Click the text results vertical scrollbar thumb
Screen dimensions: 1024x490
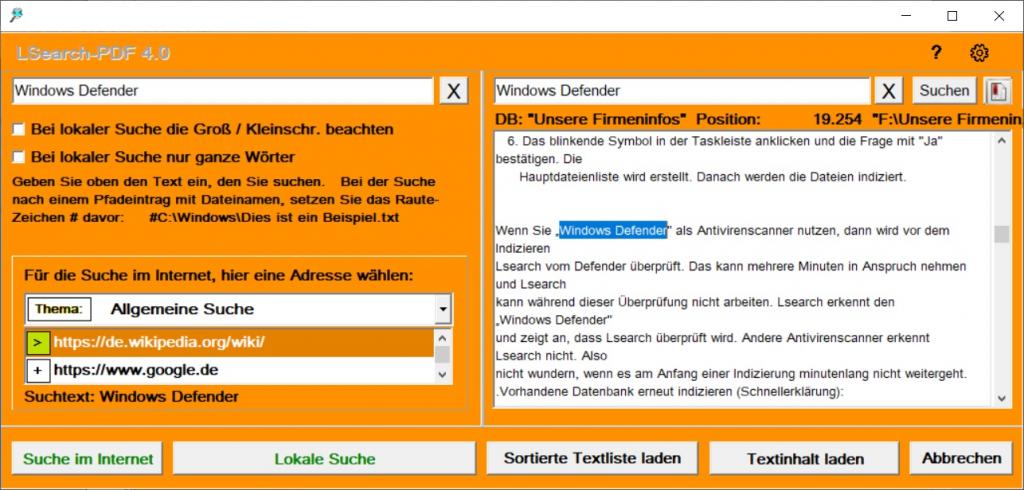click(x=1001, y=235)
